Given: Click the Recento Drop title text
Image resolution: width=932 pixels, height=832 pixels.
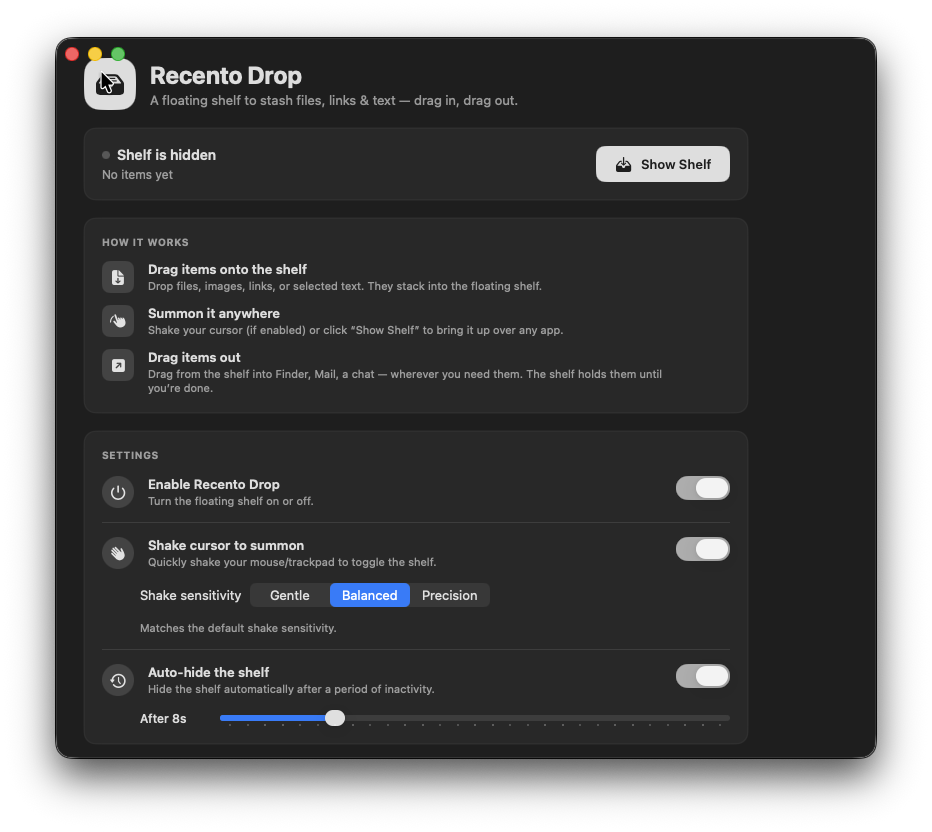Looking at the screenshot, I should pos(226,75).
